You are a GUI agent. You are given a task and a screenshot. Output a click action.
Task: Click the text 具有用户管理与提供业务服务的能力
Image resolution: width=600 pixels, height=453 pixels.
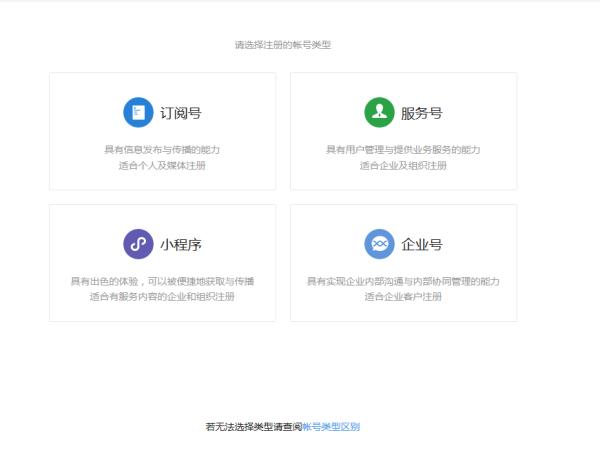click(403, 150)
